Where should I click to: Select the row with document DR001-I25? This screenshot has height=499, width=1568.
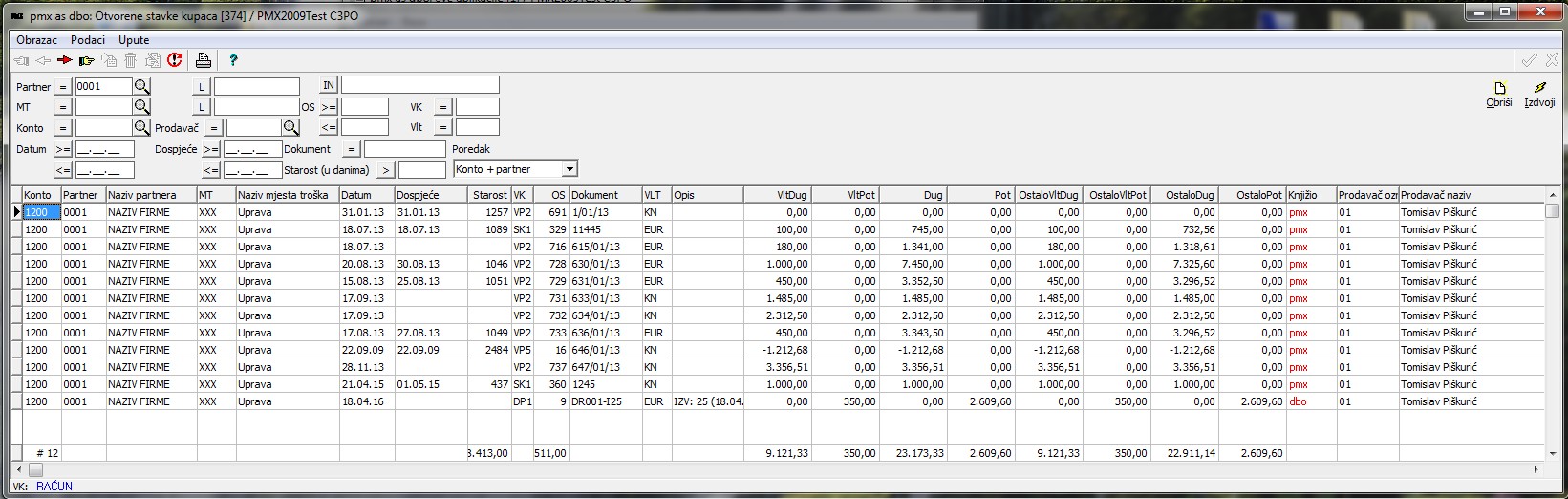pos(779,401)
